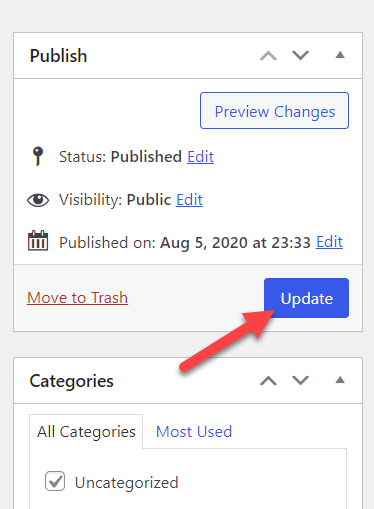Move Publish panel down with chevron
374x509 pixels.
tap(300, 55)
